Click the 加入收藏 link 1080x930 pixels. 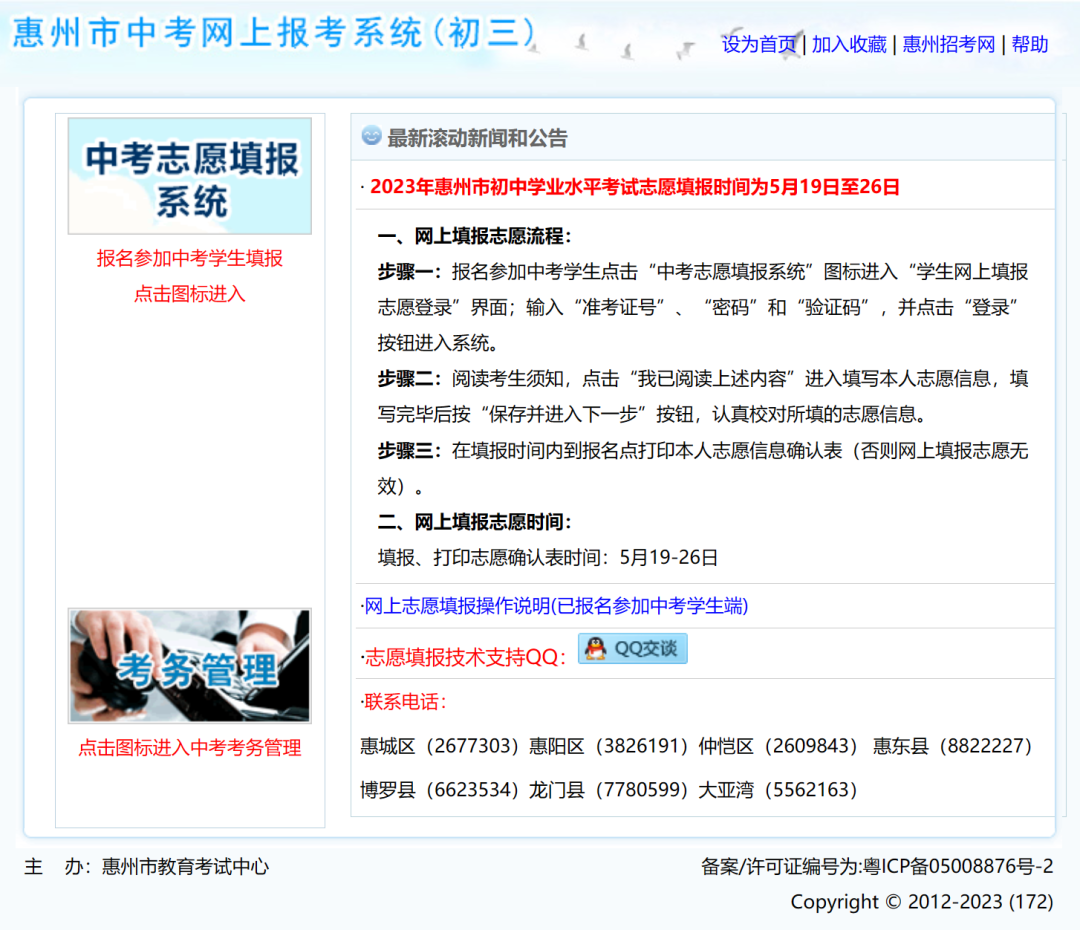849,45
